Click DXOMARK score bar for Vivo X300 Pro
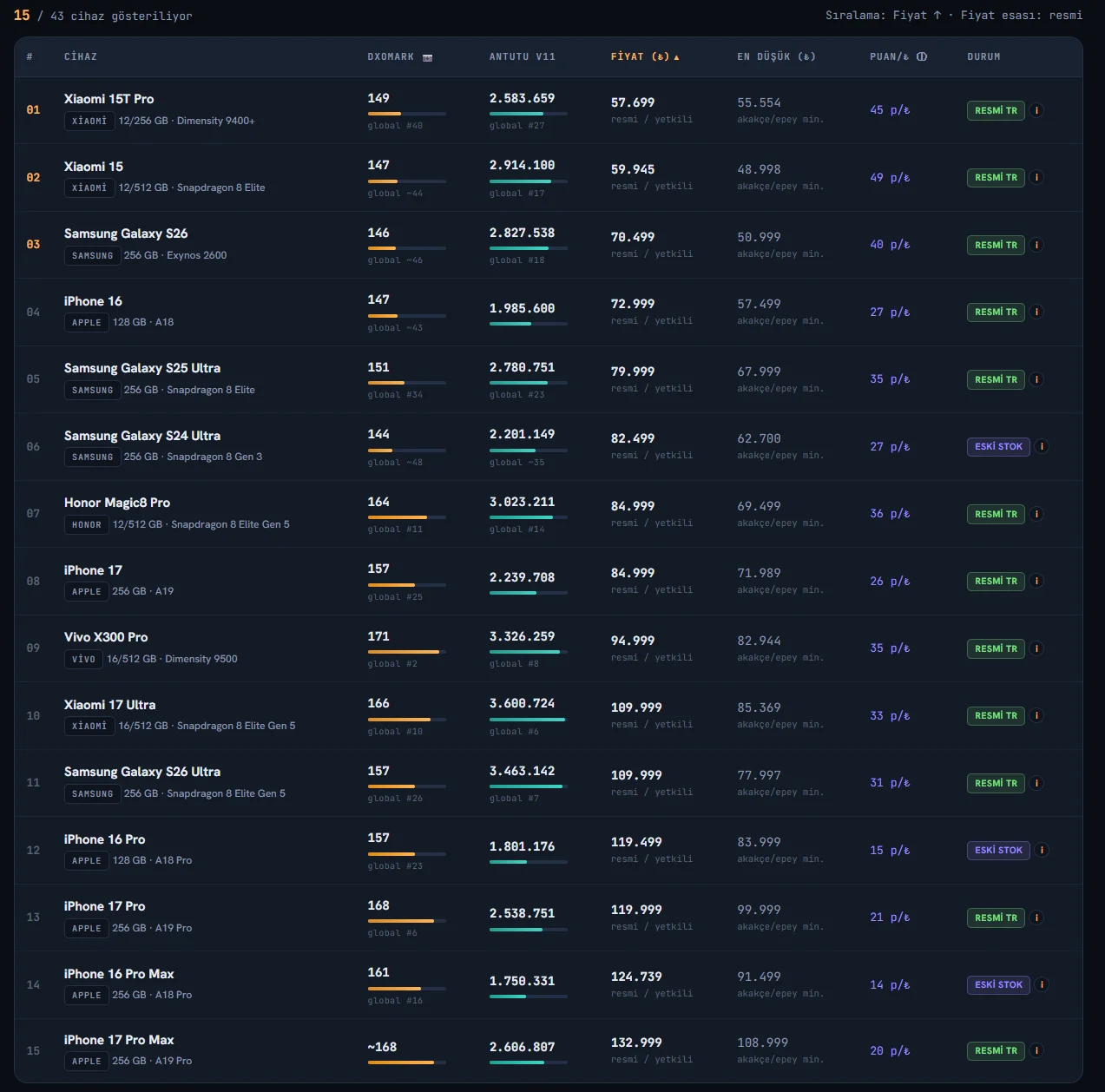This screenshot has height=1092, width=1105. tap(406, 652)
